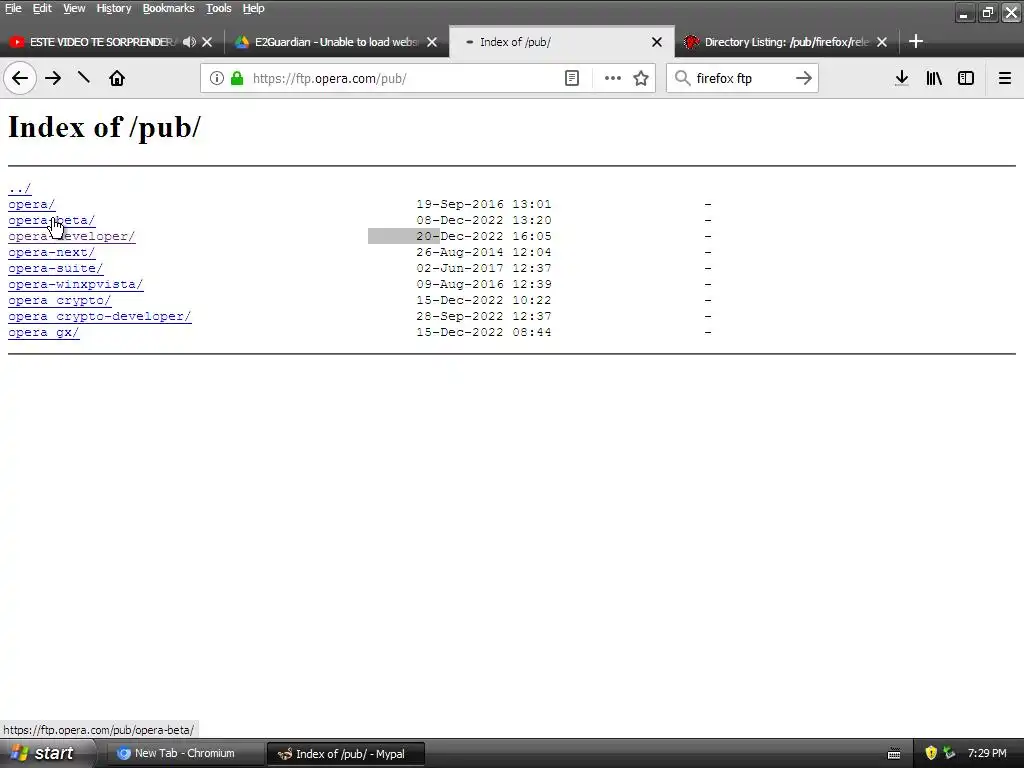Close the Directory Listing tab

click(x=882, y=42)
